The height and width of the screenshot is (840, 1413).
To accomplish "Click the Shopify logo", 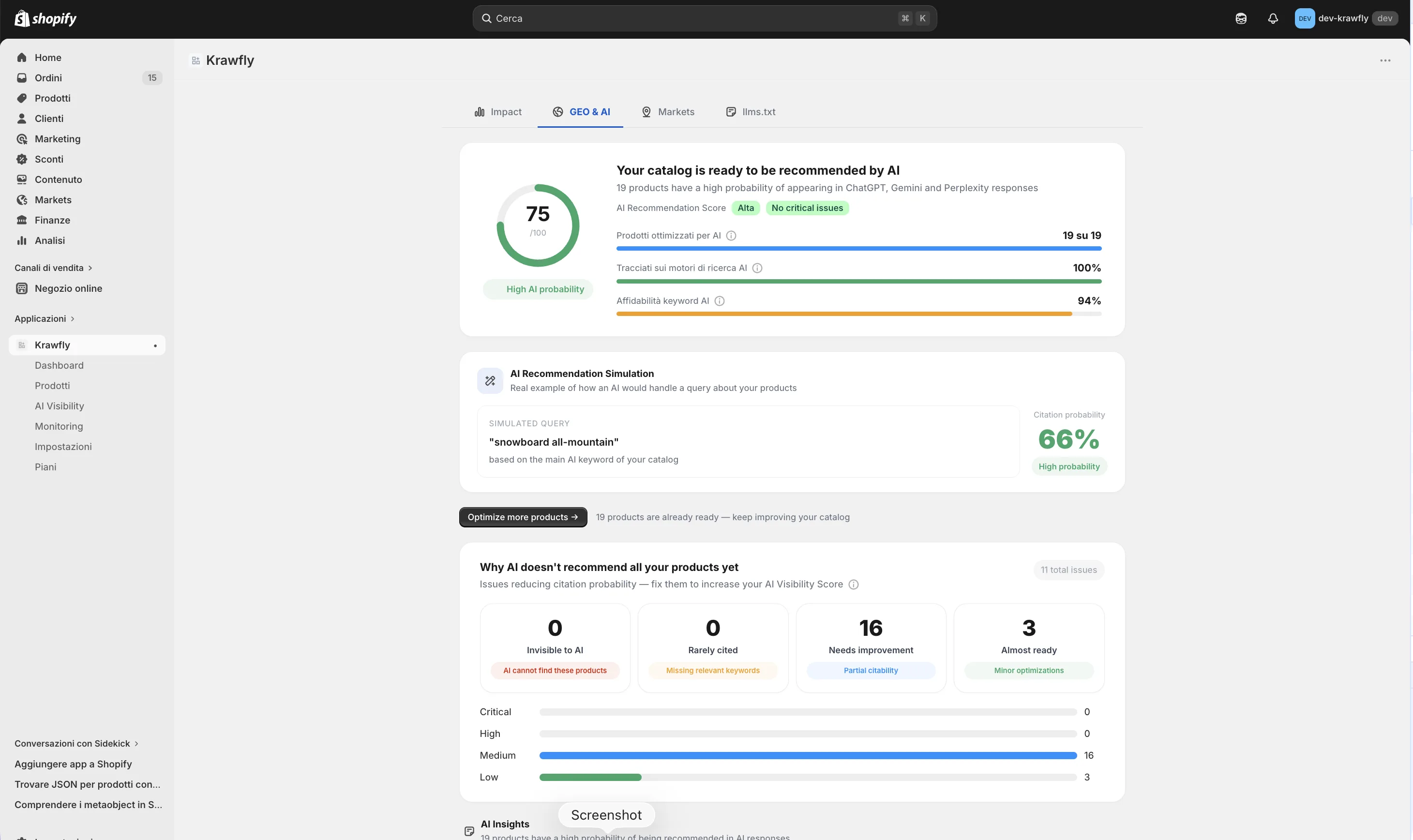I will coord(45,19).
